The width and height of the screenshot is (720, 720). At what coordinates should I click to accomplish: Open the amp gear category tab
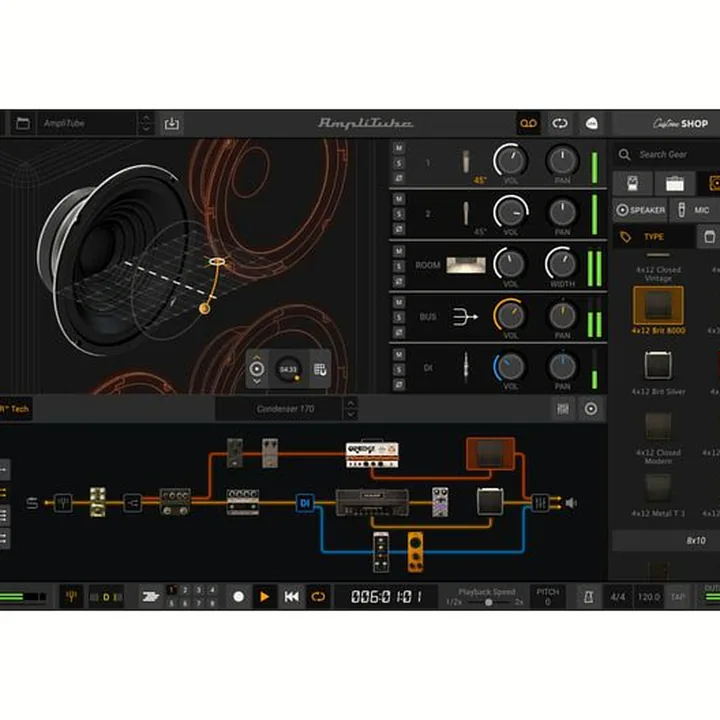click(675, 183)
